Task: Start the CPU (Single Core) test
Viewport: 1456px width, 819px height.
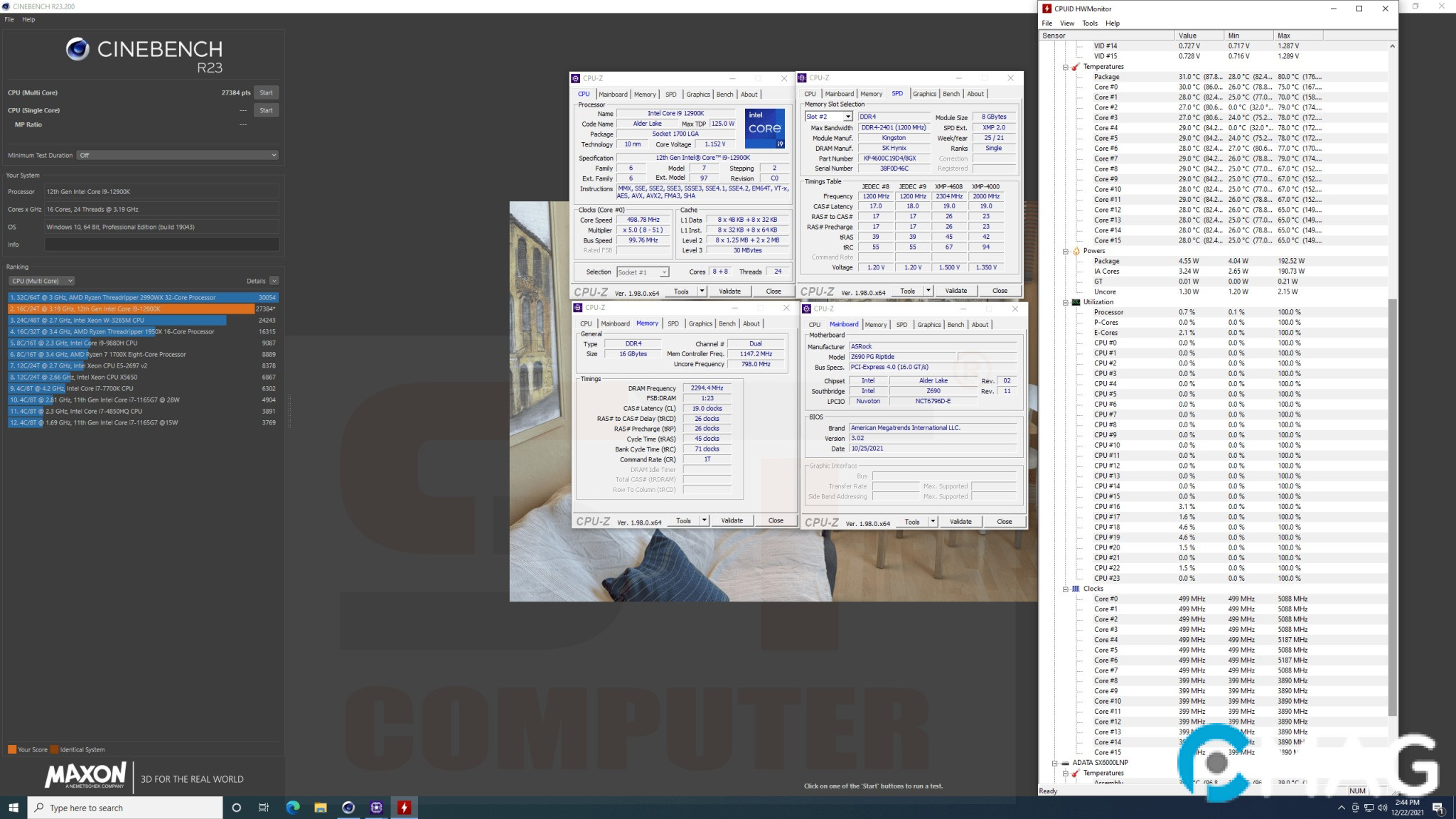Action: pos(266,110)
